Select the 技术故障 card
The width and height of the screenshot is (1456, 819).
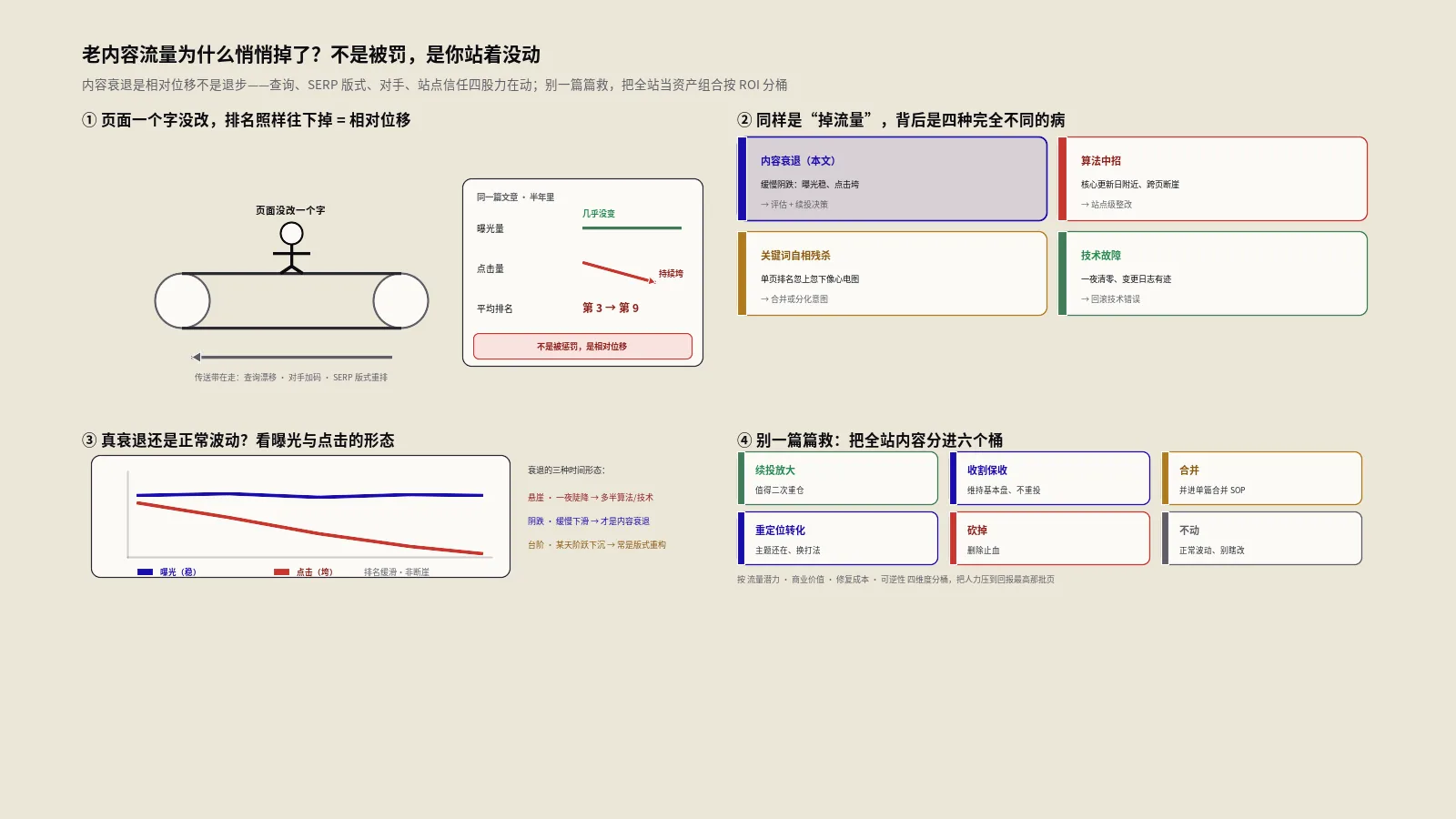point(1212,274)
